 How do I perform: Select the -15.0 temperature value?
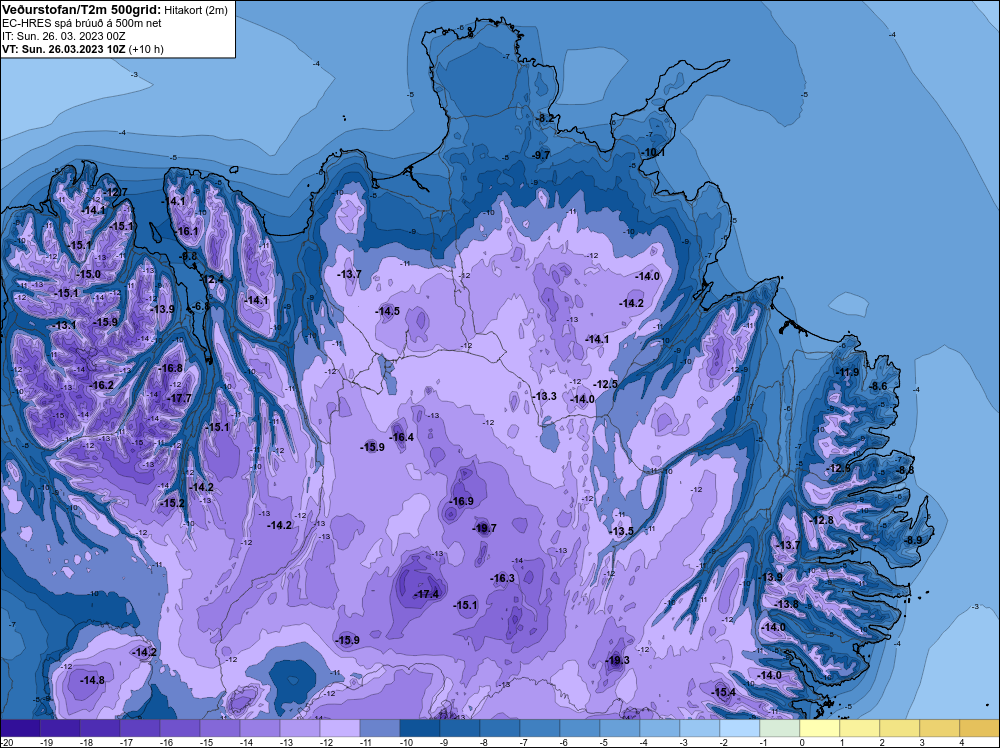(x=89, y=274)
